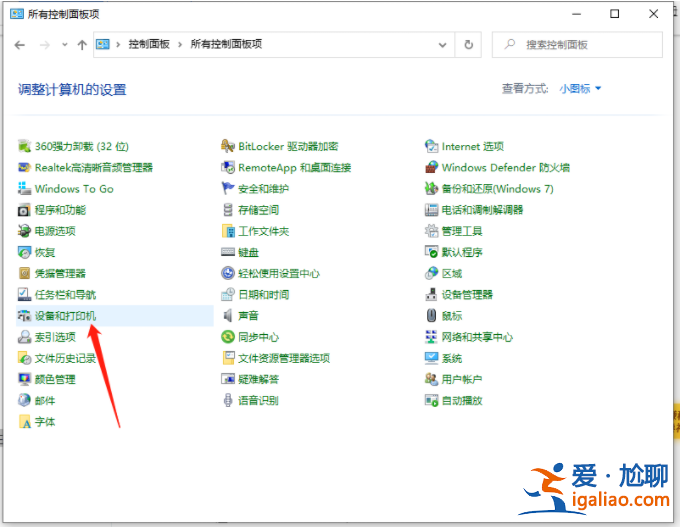This screenshot has width=682, height=527.
Task: Click into the 搜索控制面板 search box
Action: click(x=577, y=45)
